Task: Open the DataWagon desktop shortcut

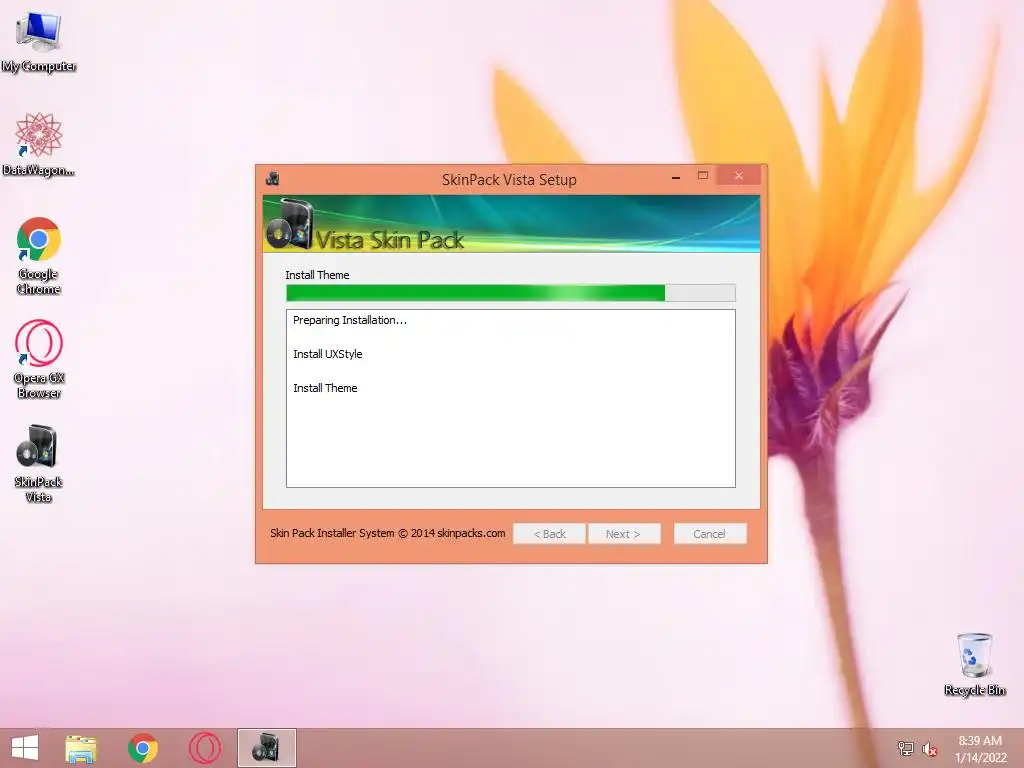Action: (39, 144)
